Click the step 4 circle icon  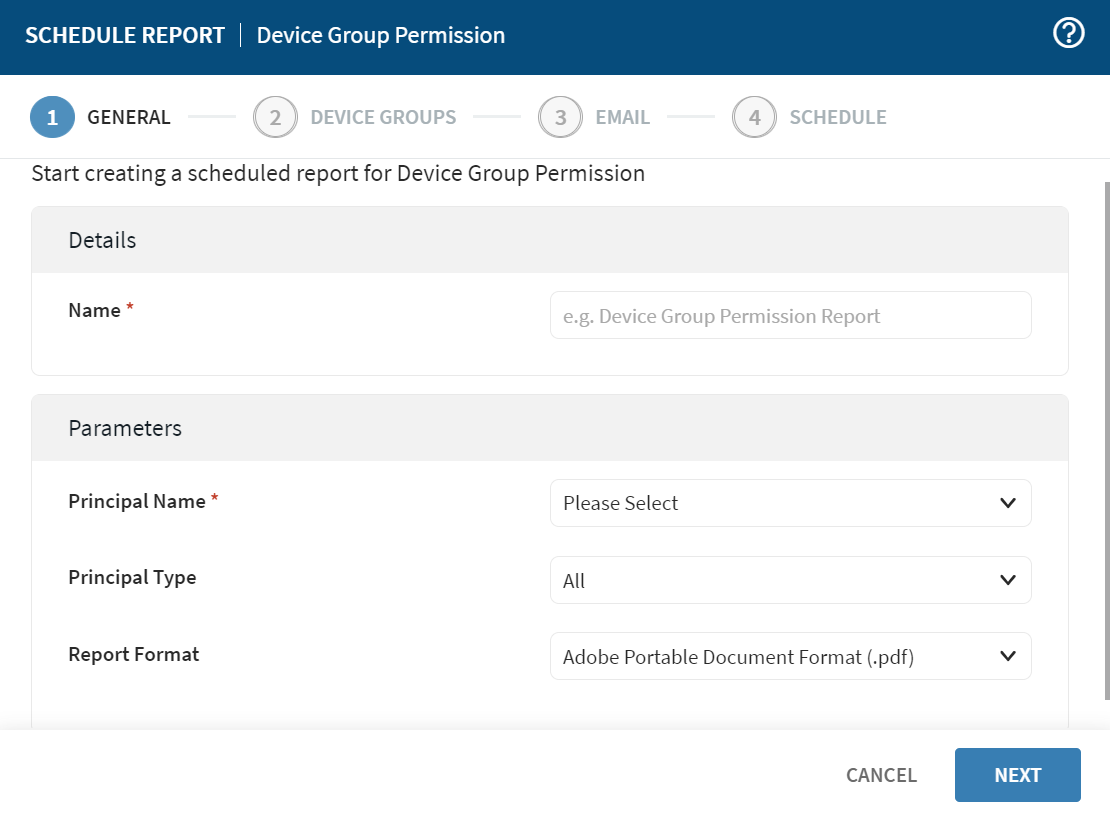pyautogui.click(x=754, y=117)
